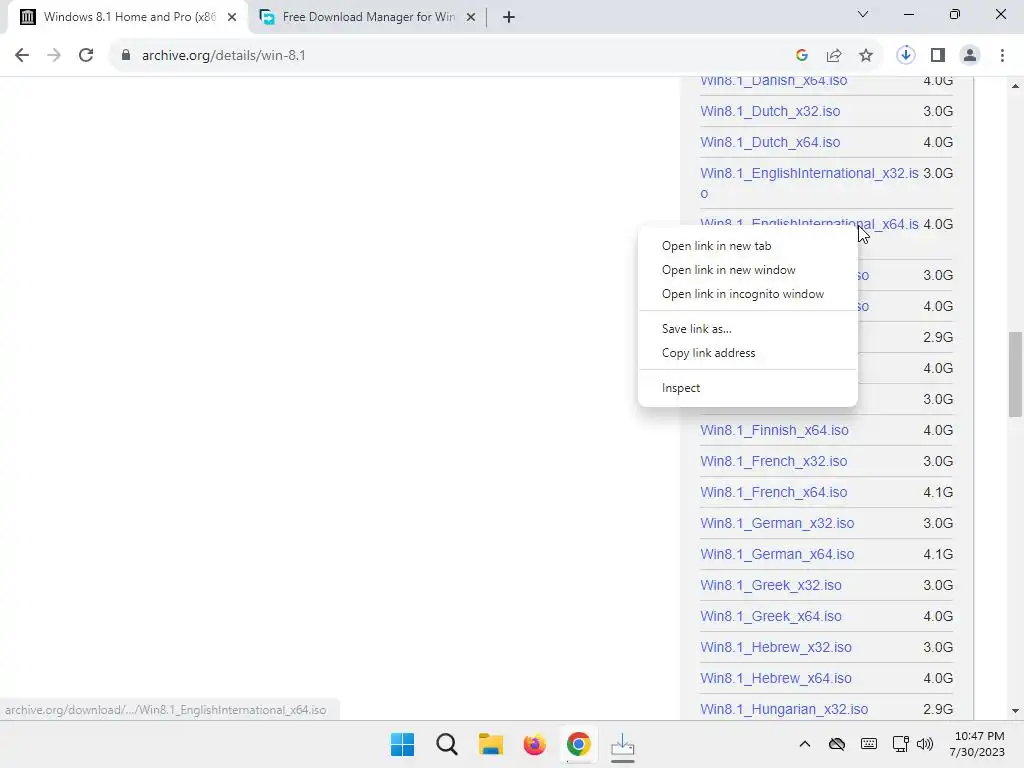Image resolution: width=1024 pixels, height=768 pixels.
Task: Open the Chrome profile icon
Action: point(970,56)
